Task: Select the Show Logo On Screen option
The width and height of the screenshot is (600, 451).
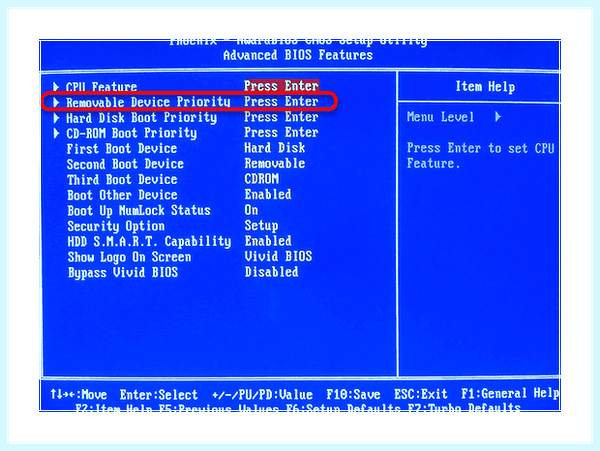Action: coord(129,257)
